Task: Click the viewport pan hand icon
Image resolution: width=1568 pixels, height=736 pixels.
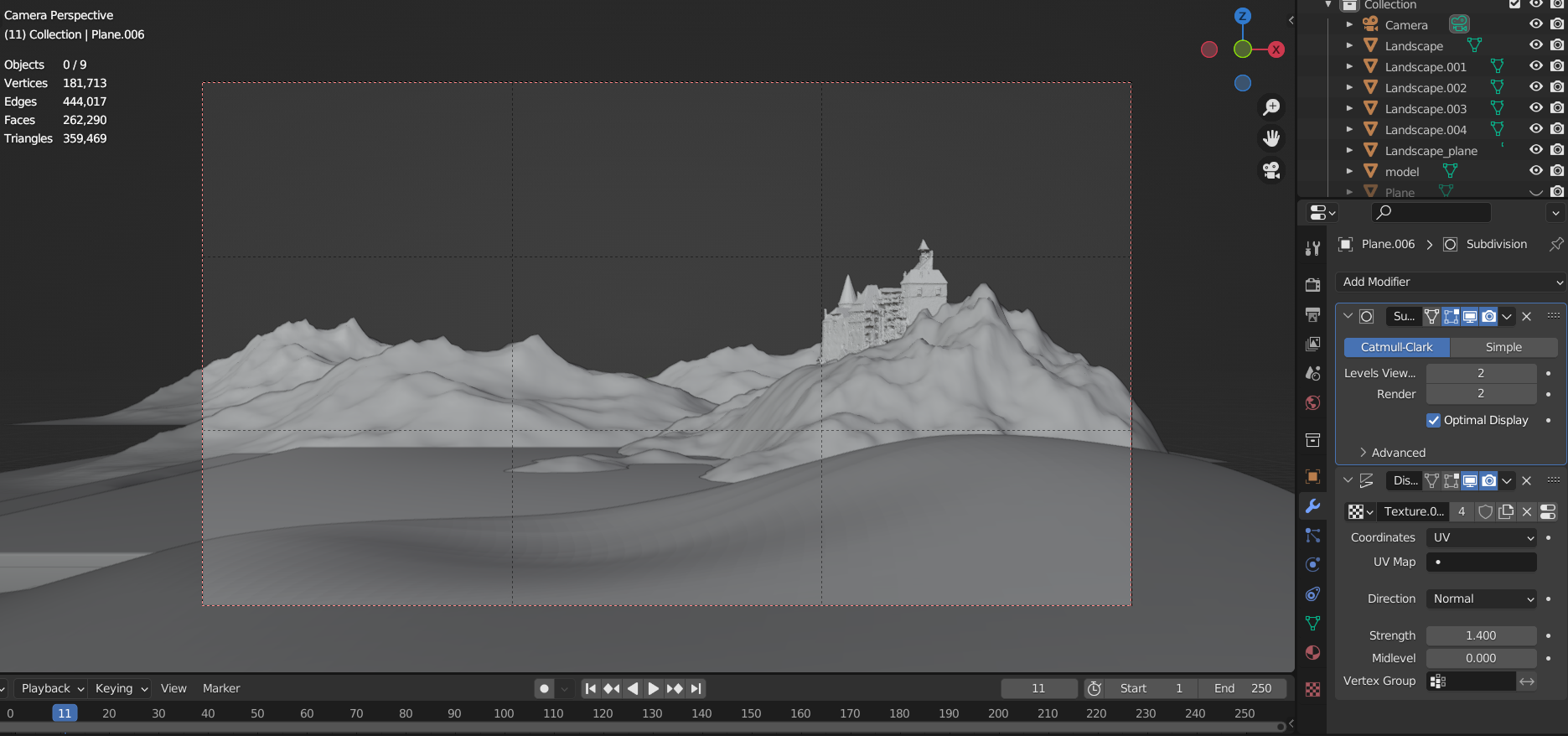Action: point(1271,138)
